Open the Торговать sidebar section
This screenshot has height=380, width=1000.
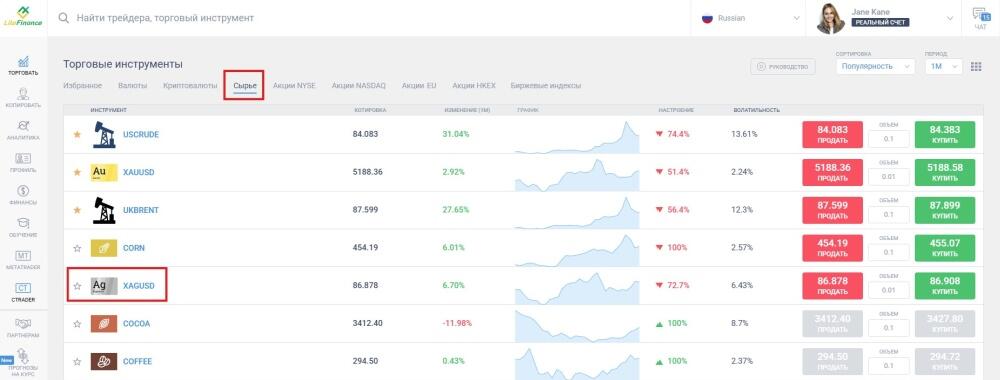(x=23, y=66)
